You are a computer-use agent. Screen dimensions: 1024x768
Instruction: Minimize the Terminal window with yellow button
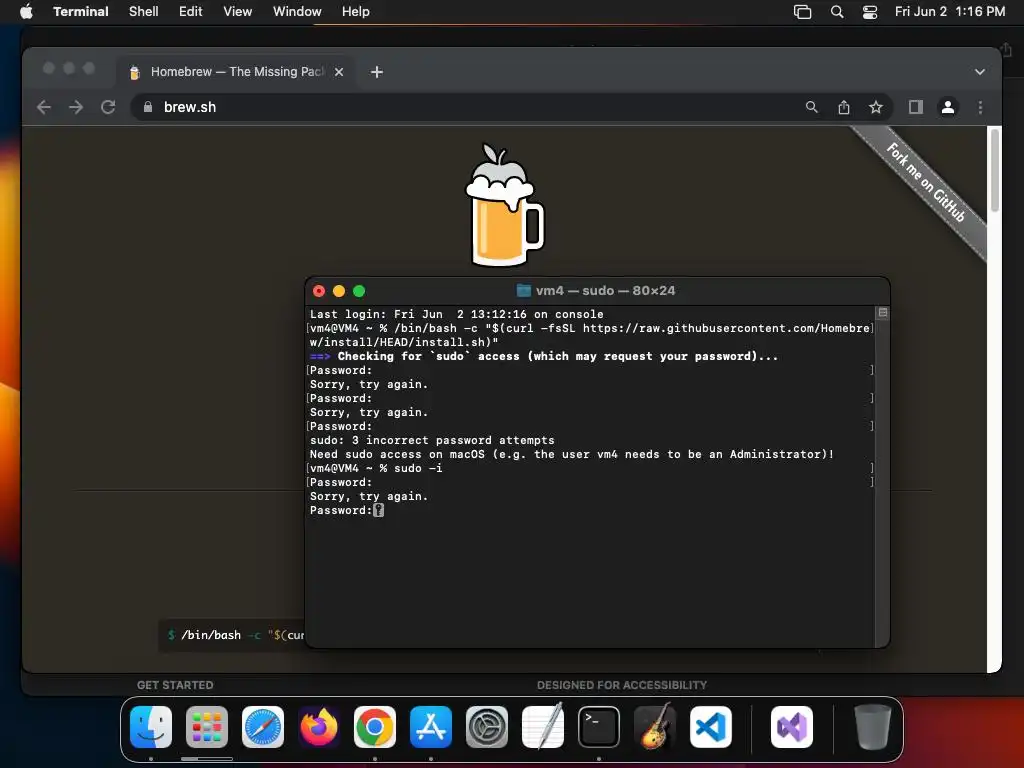click(339, 291)
